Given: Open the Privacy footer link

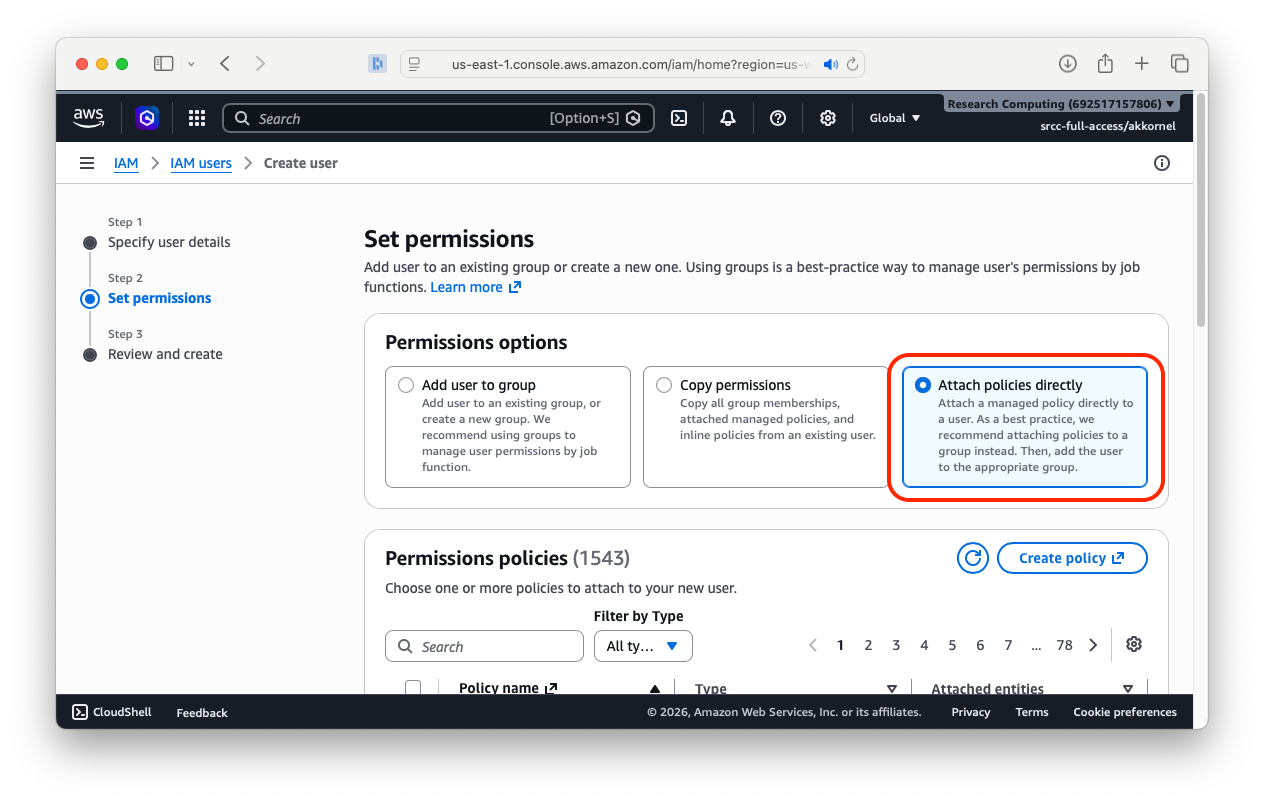Looking at the screenshot, I should (x=971, y=712).
